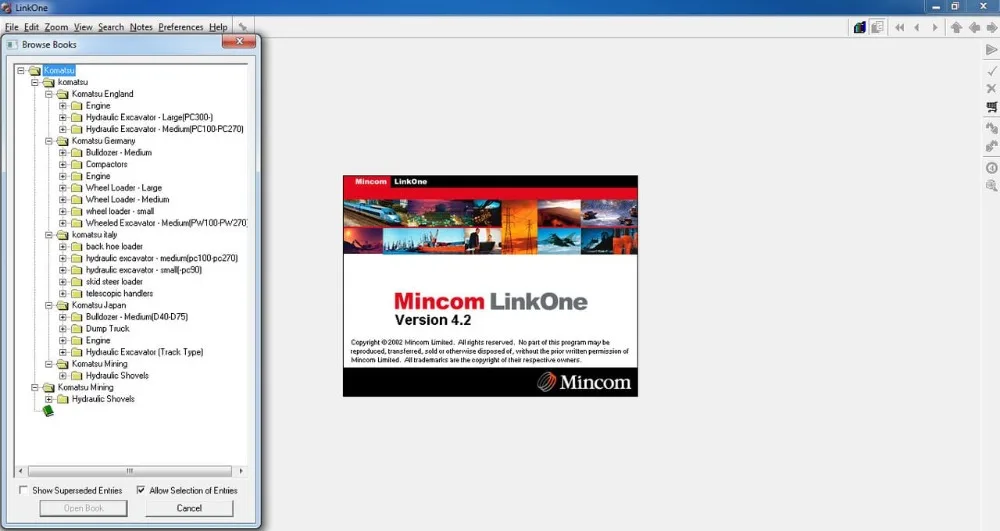
Task: Select the green book icon at tree bottom
Action: 48,411
